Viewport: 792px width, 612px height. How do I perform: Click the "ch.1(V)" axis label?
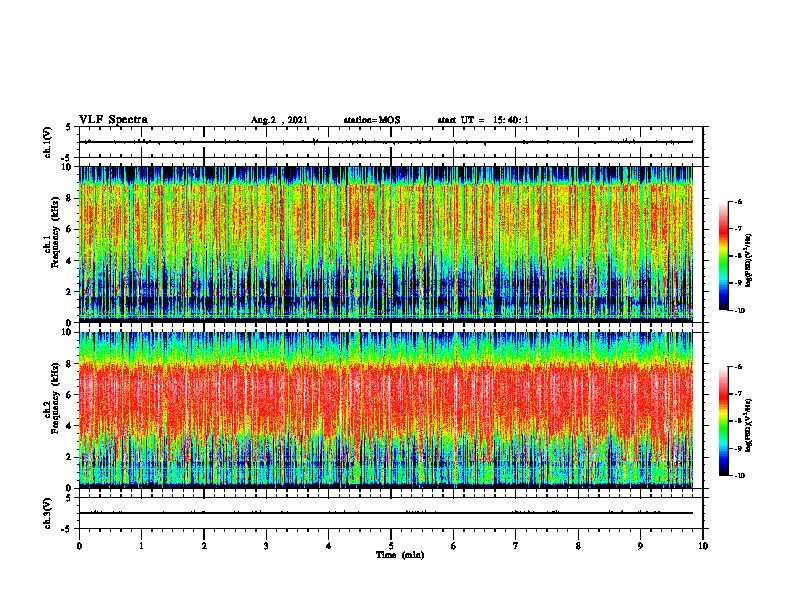click(47, 142)
